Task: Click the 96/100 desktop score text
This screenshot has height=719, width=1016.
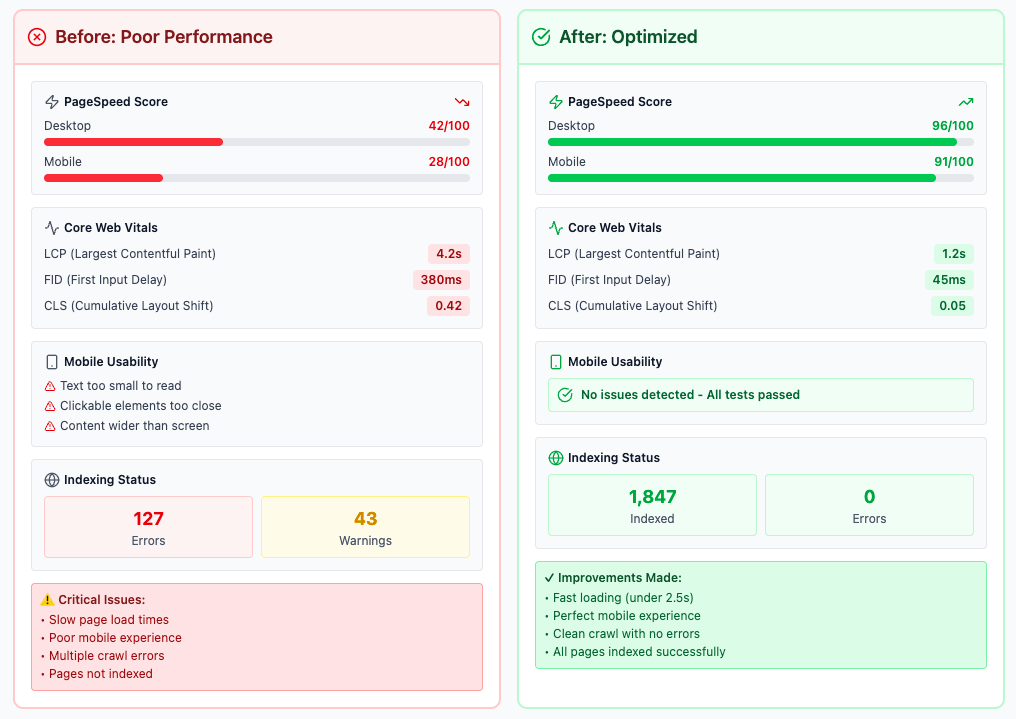Action: [x=952, y=126]
